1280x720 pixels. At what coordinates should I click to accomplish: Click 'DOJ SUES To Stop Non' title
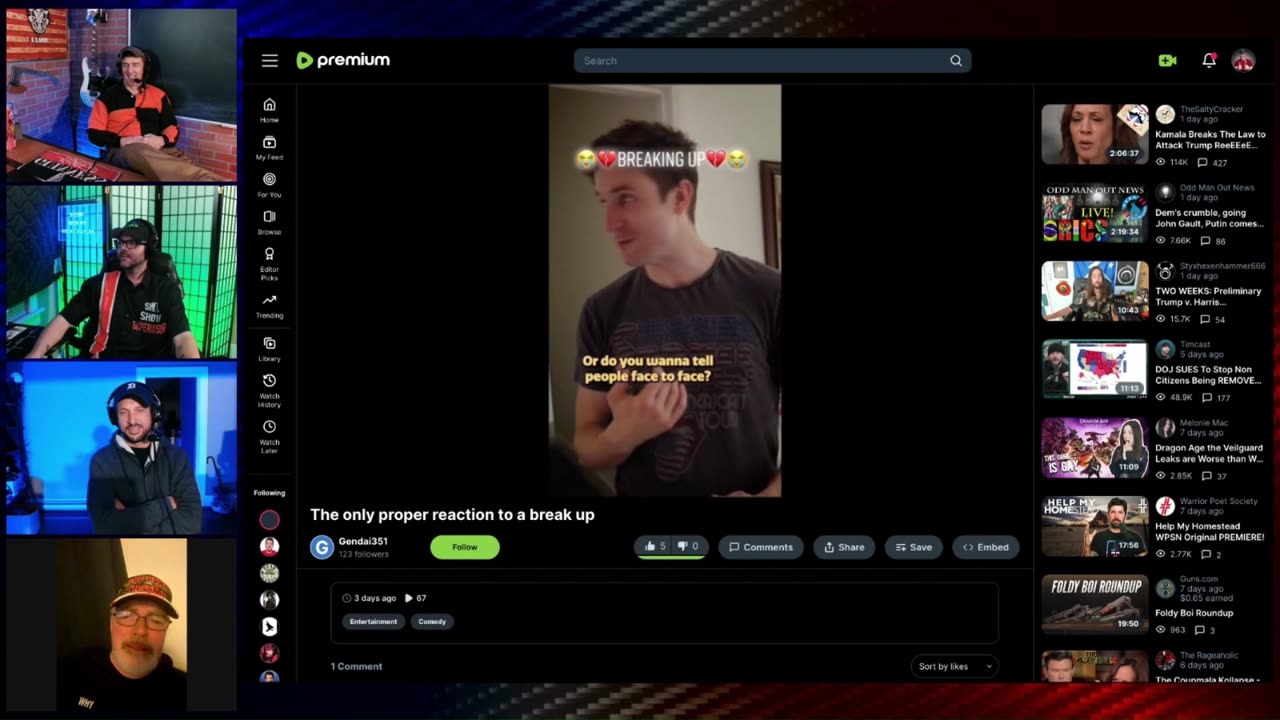pyautogui.click(x=1208, y=375)
